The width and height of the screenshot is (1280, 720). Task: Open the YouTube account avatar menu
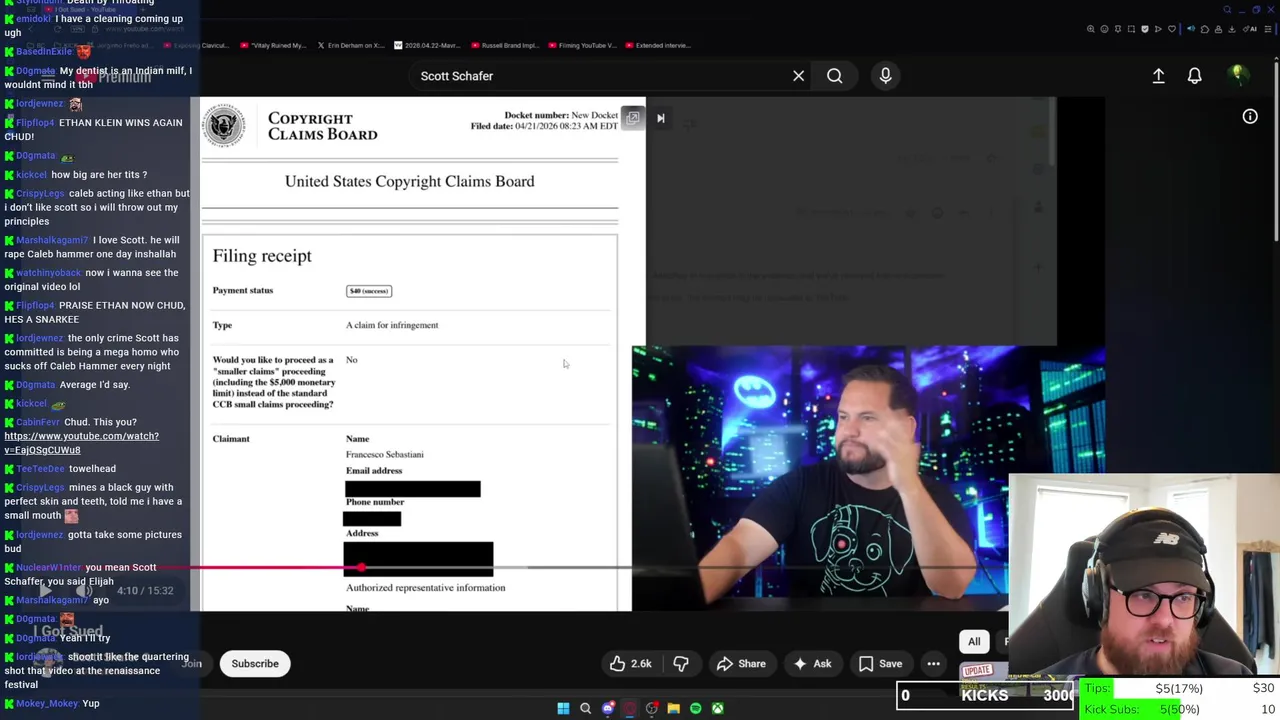pyautogui.click(x=1237, y=75)
